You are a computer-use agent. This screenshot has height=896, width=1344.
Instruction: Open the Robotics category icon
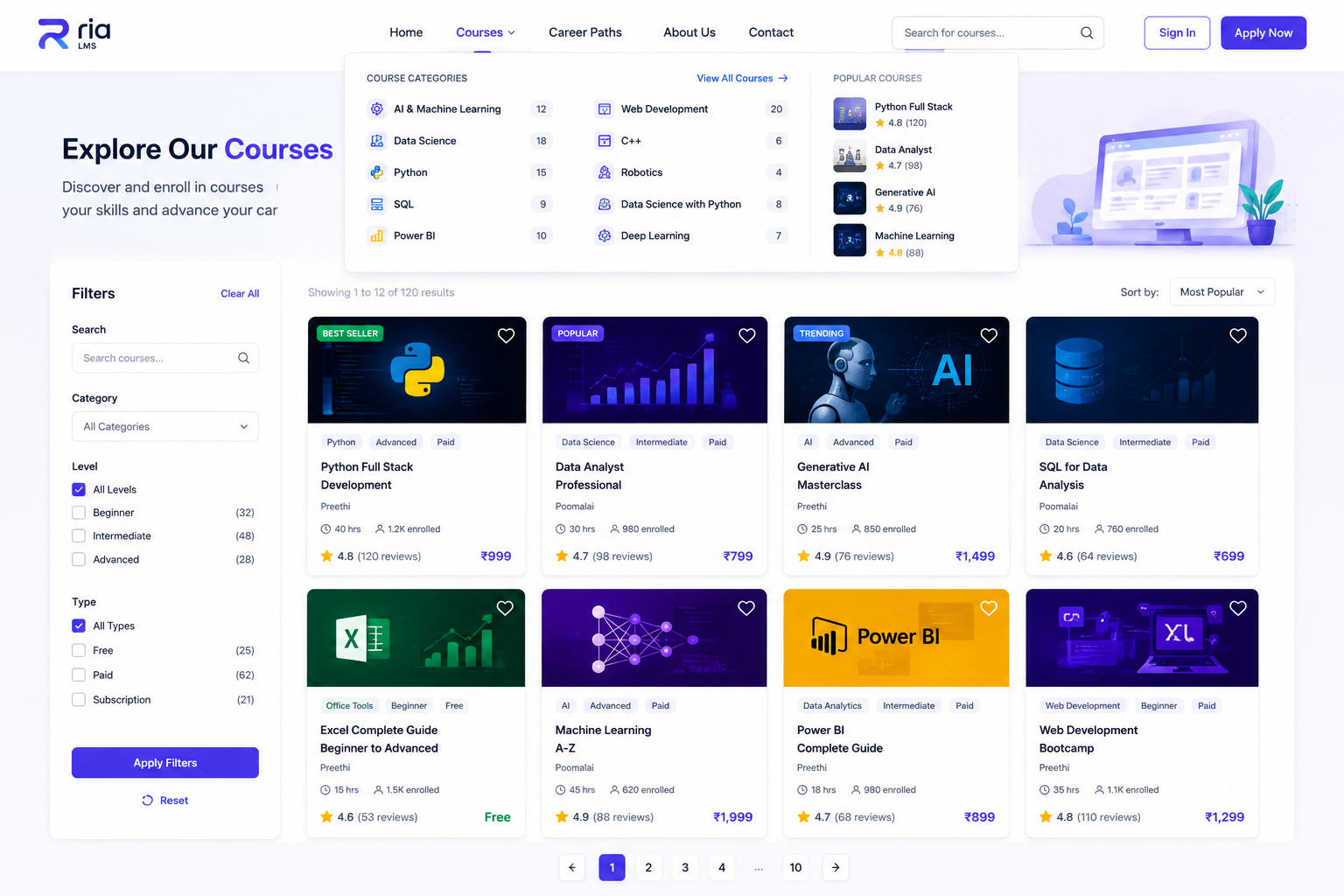click(x=605, y=172)
